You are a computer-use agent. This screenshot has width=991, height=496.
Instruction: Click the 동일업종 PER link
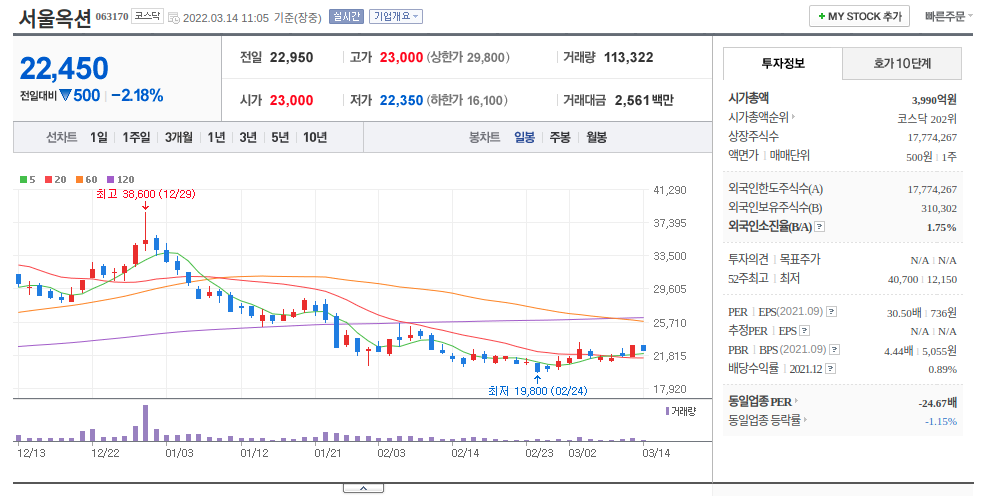click(x=763, y=402)
